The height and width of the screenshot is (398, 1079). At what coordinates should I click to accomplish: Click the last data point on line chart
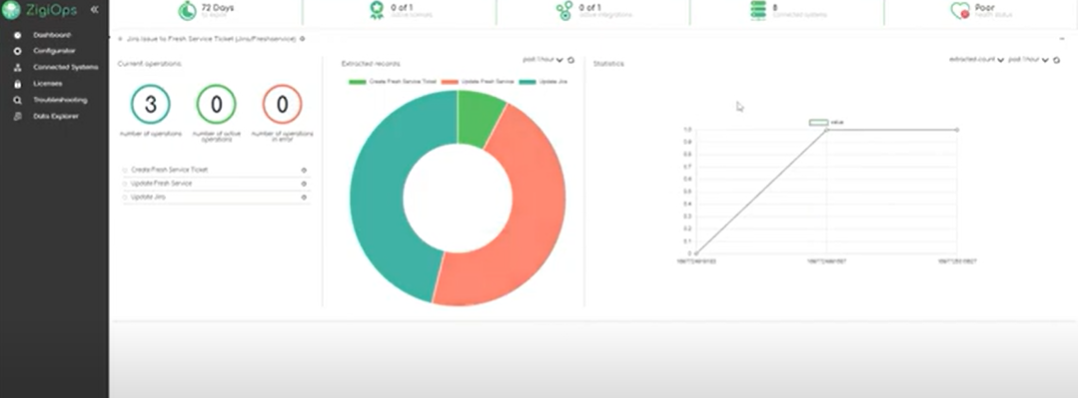[x=957, y=129]
